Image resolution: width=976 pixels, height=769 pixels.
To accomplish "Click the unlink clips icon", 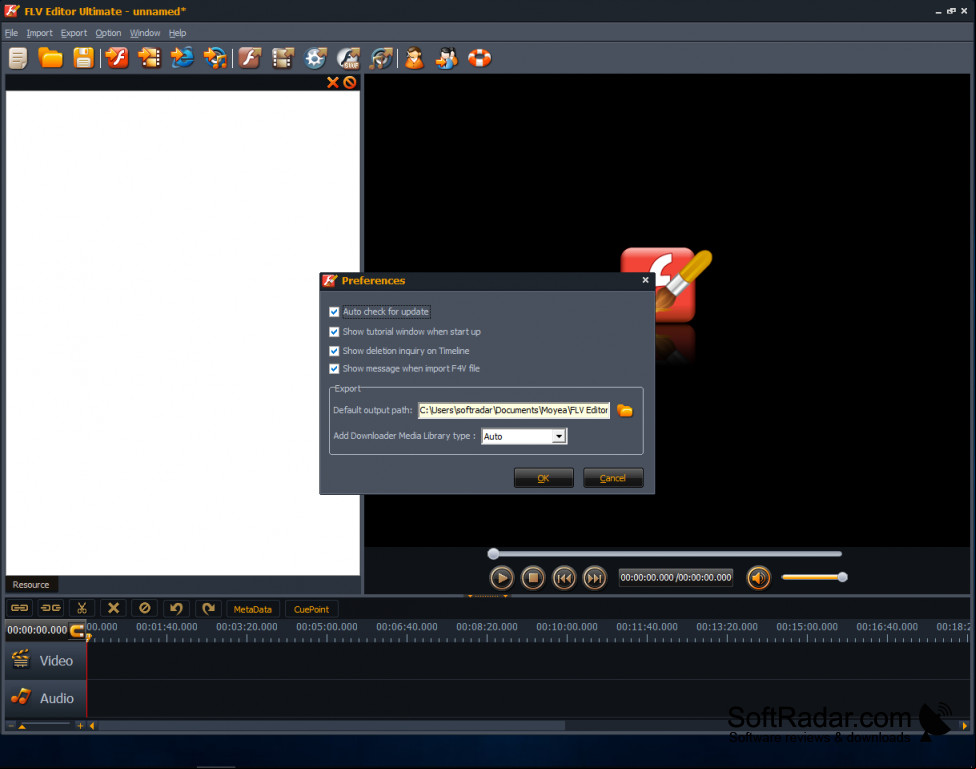I will (x=51, y=608).
